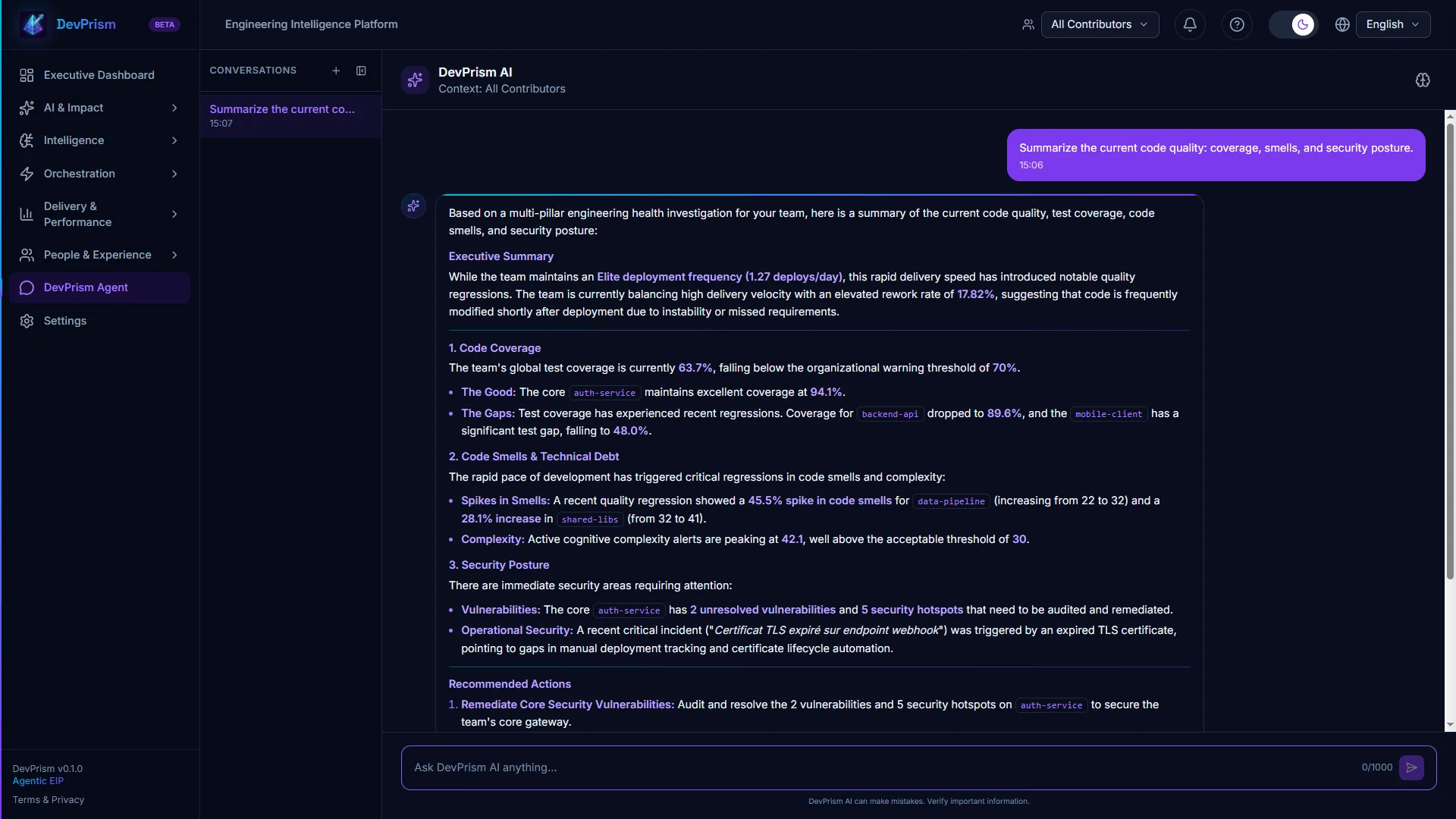Click the DevPrism AI header avatar icon
The image size is (1456, 819).
point(415,80)
